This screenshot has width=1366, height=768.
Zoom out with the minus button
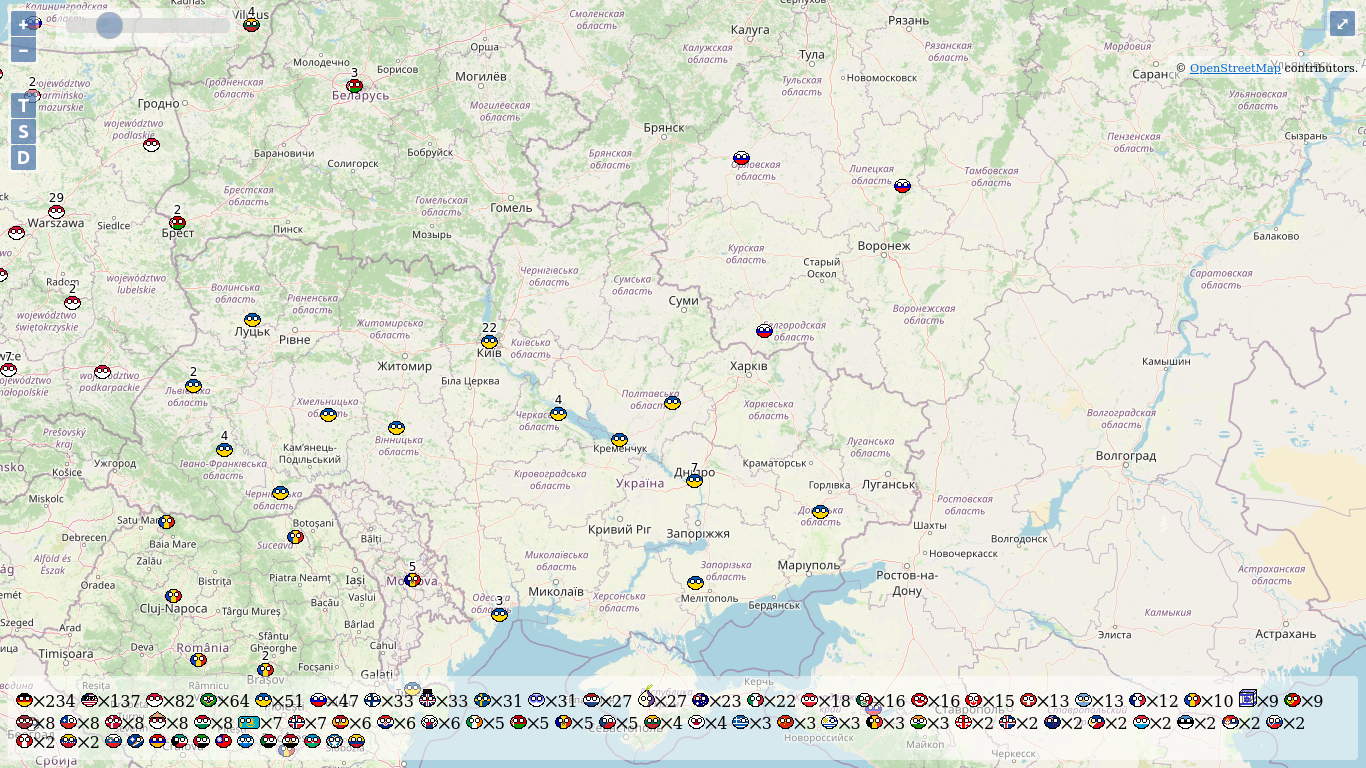pos(24,50)
